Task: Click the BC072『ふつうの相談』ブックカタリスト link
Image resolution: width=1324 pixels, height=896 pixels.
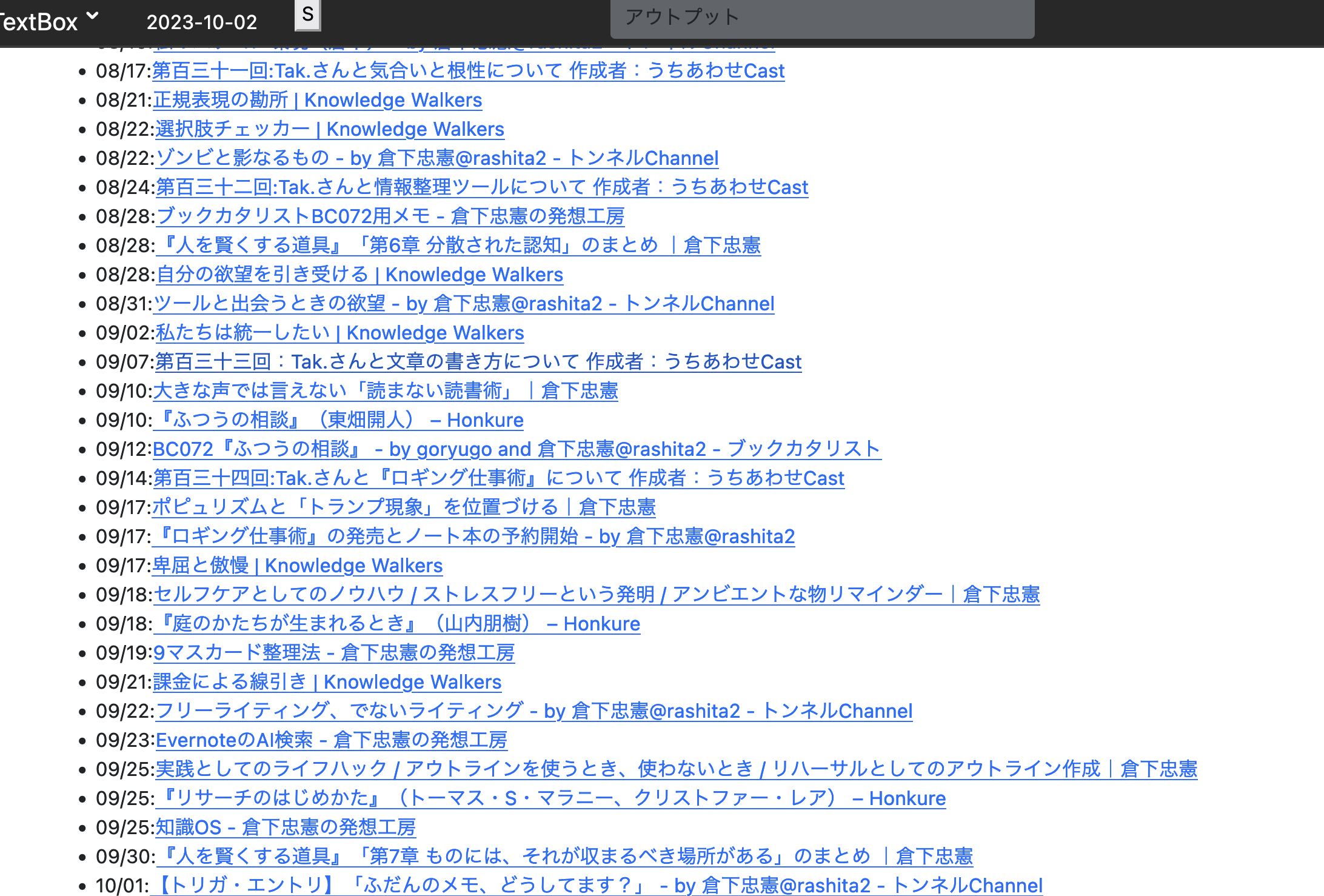Action: coord(517,449)
